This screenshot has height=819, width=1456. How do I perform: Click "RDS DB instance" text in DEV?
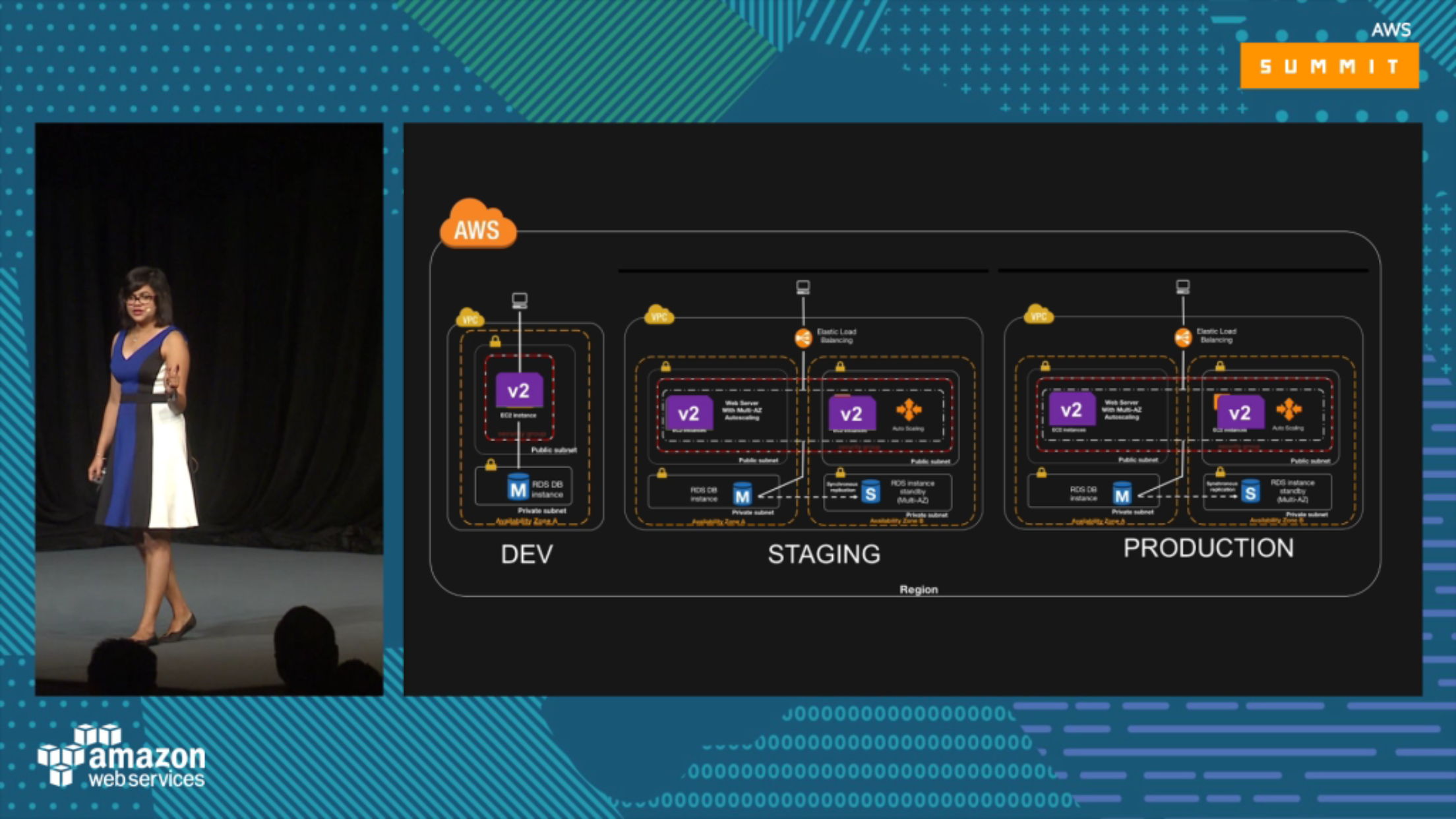click(547, 489)
